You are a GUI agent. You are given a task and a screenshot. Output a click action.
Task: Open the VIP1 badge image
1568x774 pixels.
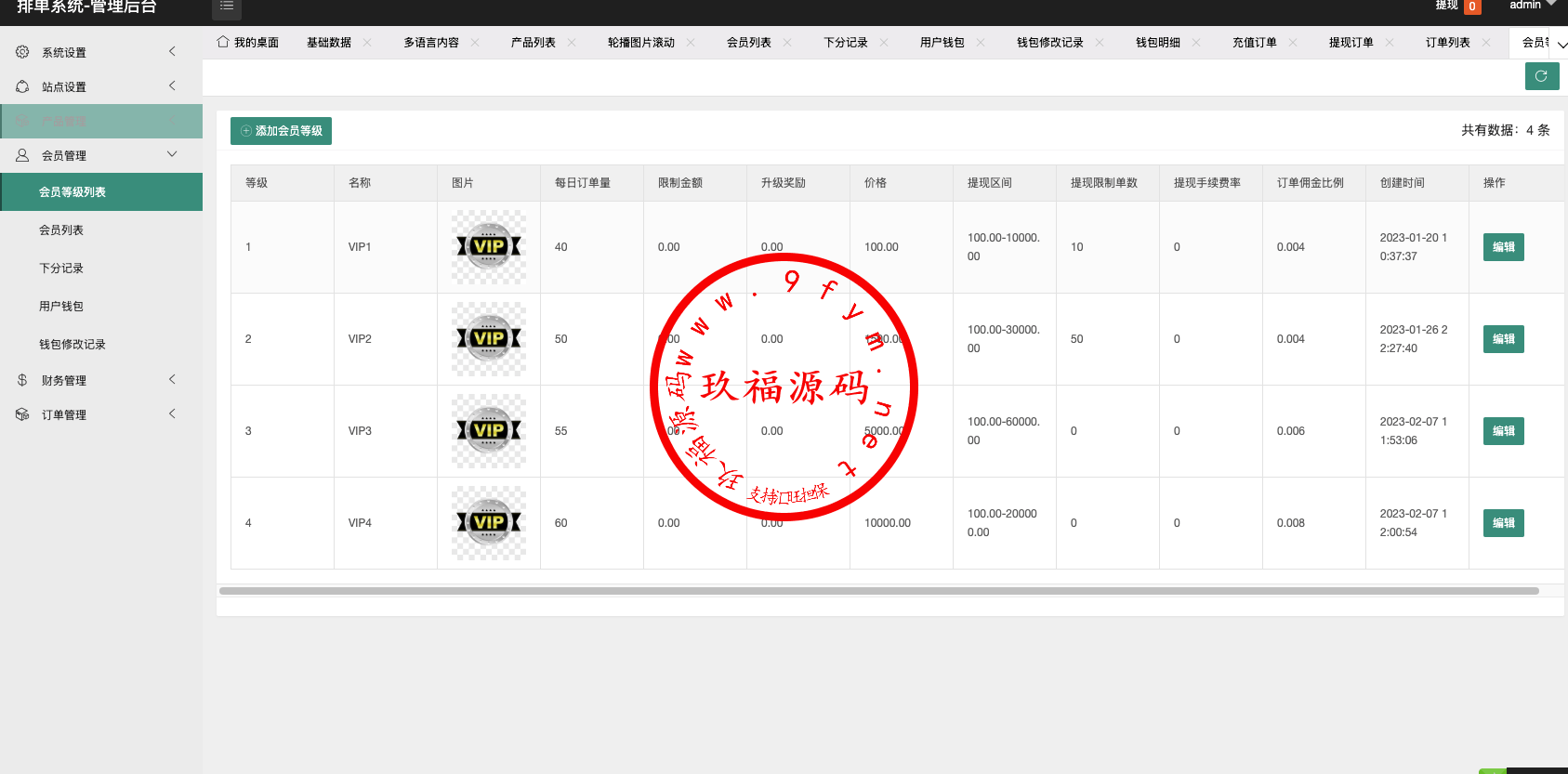[x=489, y=247]
